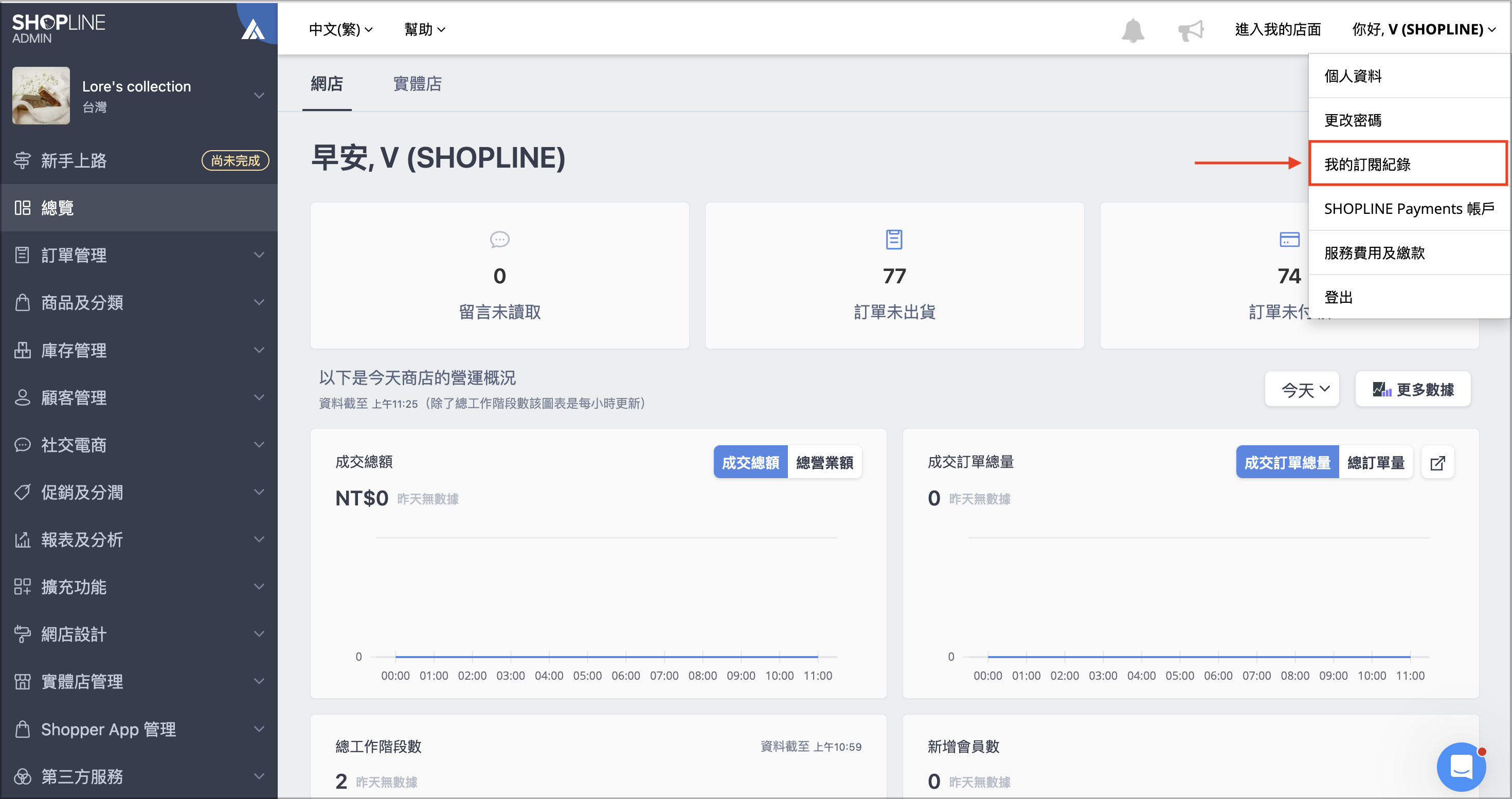Click the unshipped orders document icon

pyautogui.click(x=894, y=240)
